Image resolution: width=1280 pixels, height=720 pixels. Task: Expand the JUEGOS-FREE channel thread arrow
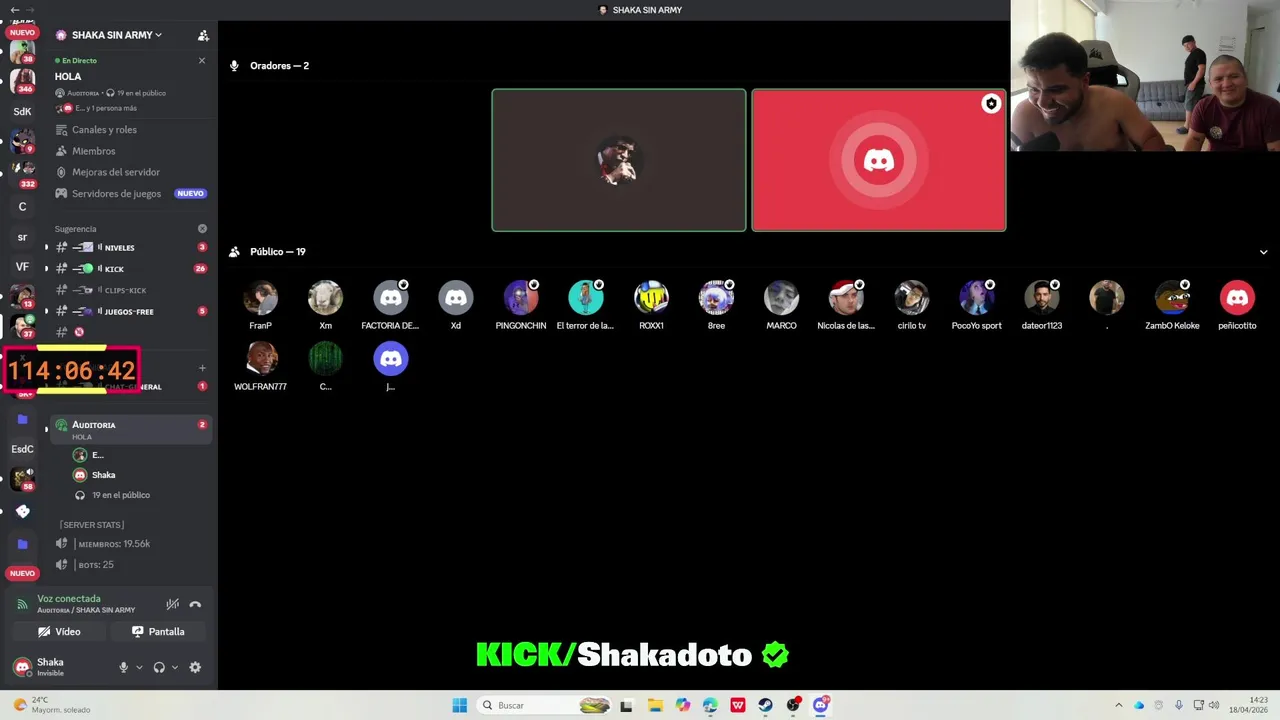point(46,312)
